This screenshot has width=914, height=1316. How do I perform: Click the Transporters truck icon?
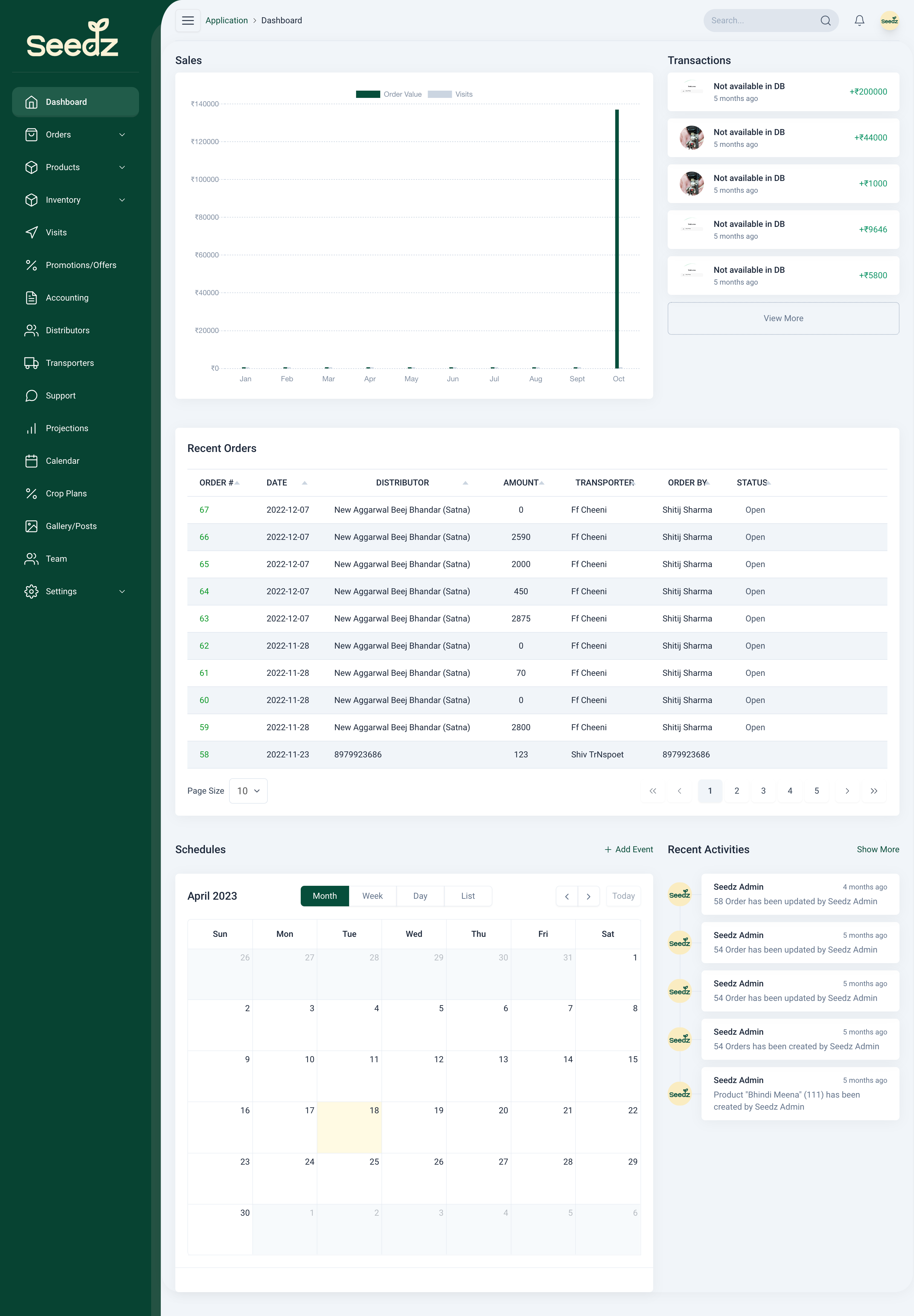coord(31,363)
